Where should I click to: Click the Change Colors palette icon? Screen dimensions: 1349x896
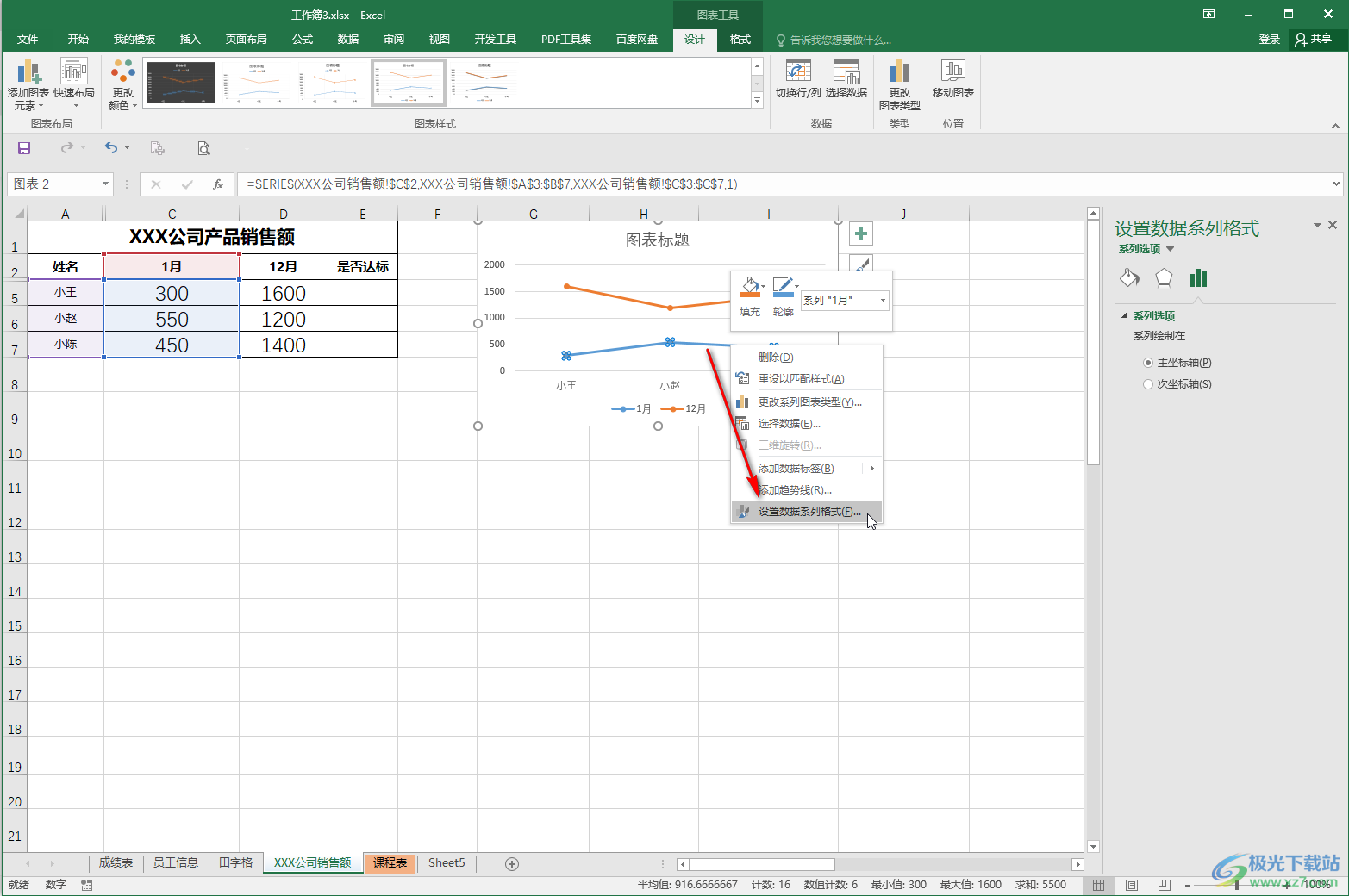[x=123, y=72]
